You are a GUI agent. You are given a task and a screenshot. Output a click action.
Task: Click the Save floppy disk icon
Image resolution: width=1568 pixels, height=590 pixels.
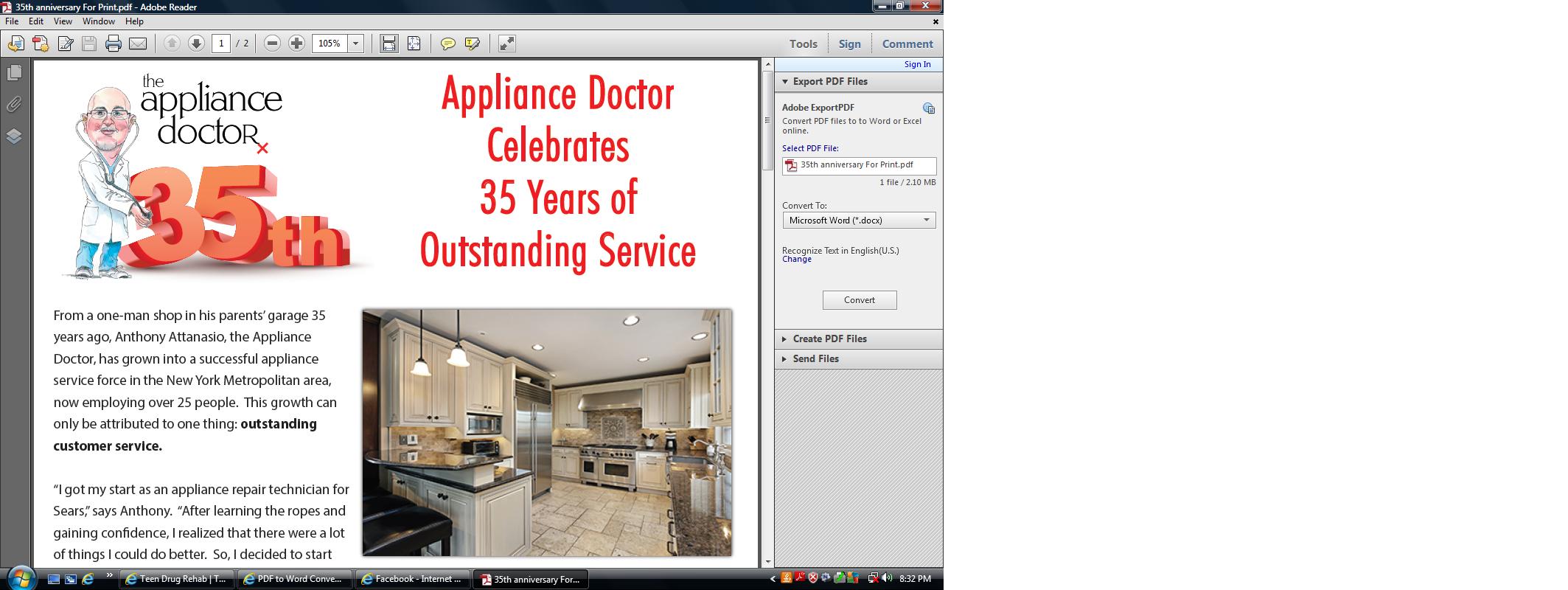pyautogui.click(x=89, y=44)
